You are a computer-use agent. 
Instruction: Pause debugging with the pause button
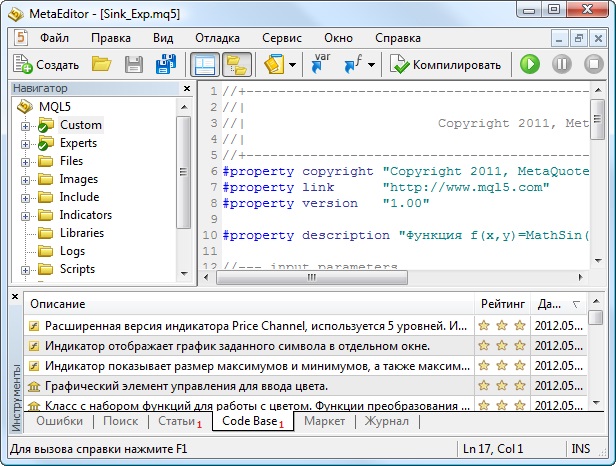562,64
